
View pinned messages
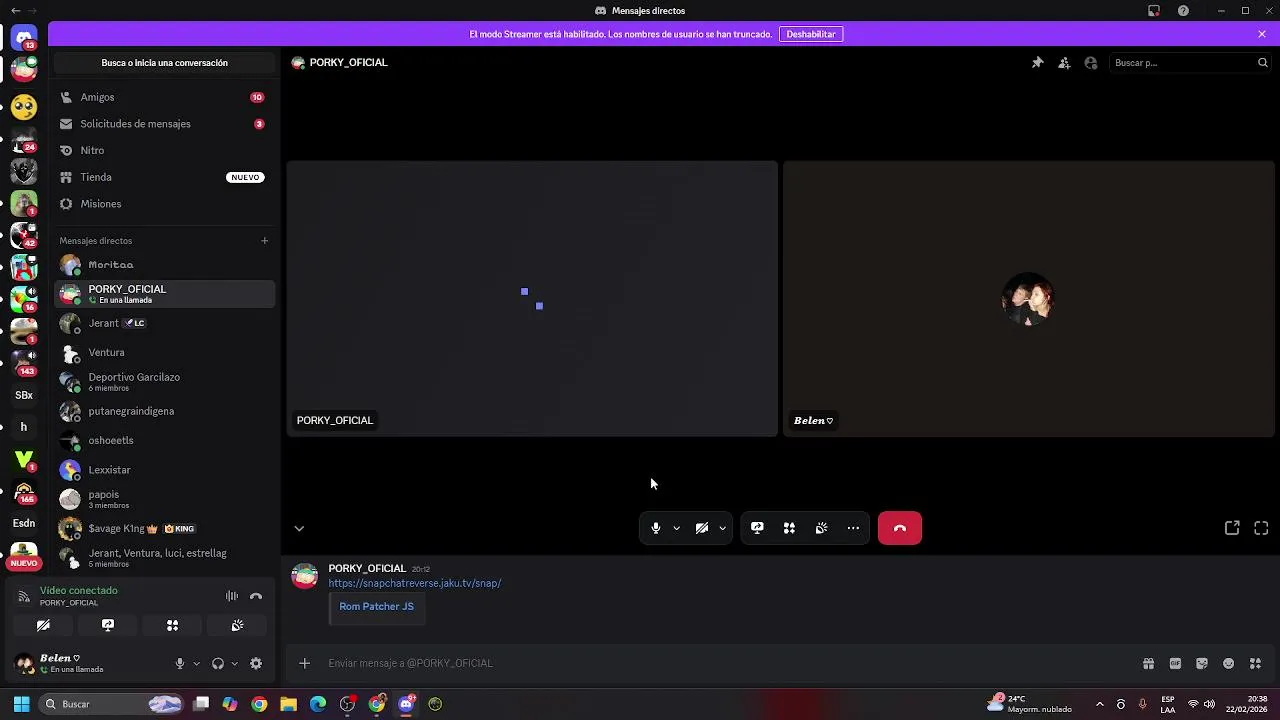click(1037, 63)
